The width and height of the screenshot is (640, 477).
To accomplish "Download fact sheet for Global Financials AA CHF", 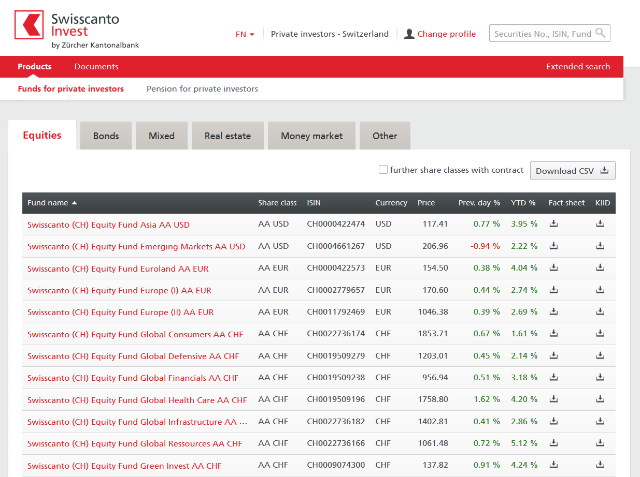I will pos(553,377).
